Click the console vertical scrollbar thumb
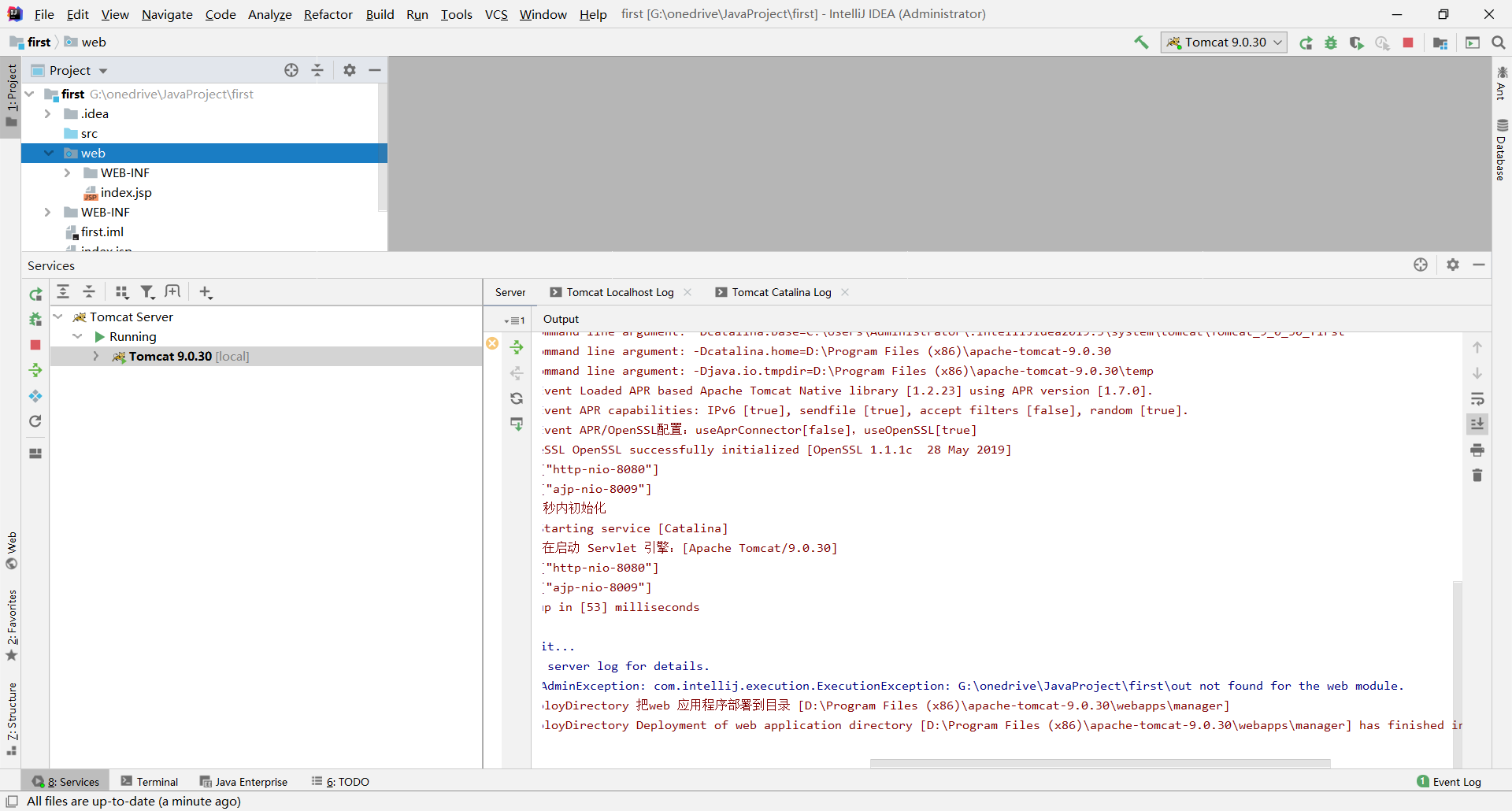1512x811 pixels. pyautogui.click(x=1458, y=673)
